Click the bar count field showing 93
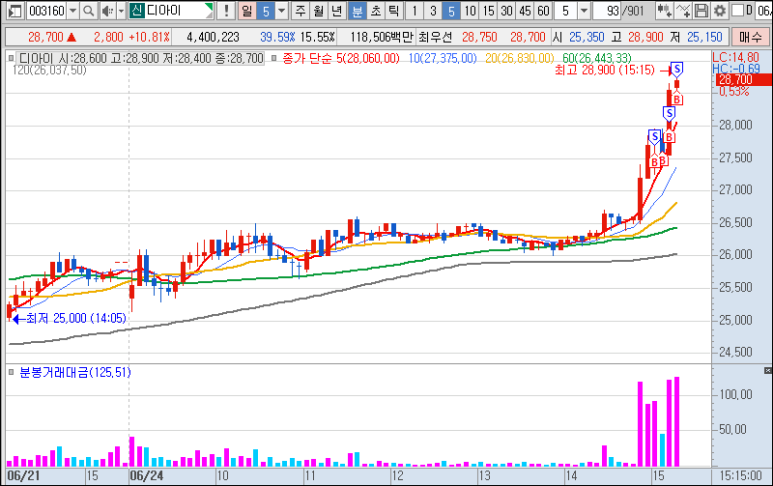This screenshot has height=486, width=773. click(x=607, y=10)
